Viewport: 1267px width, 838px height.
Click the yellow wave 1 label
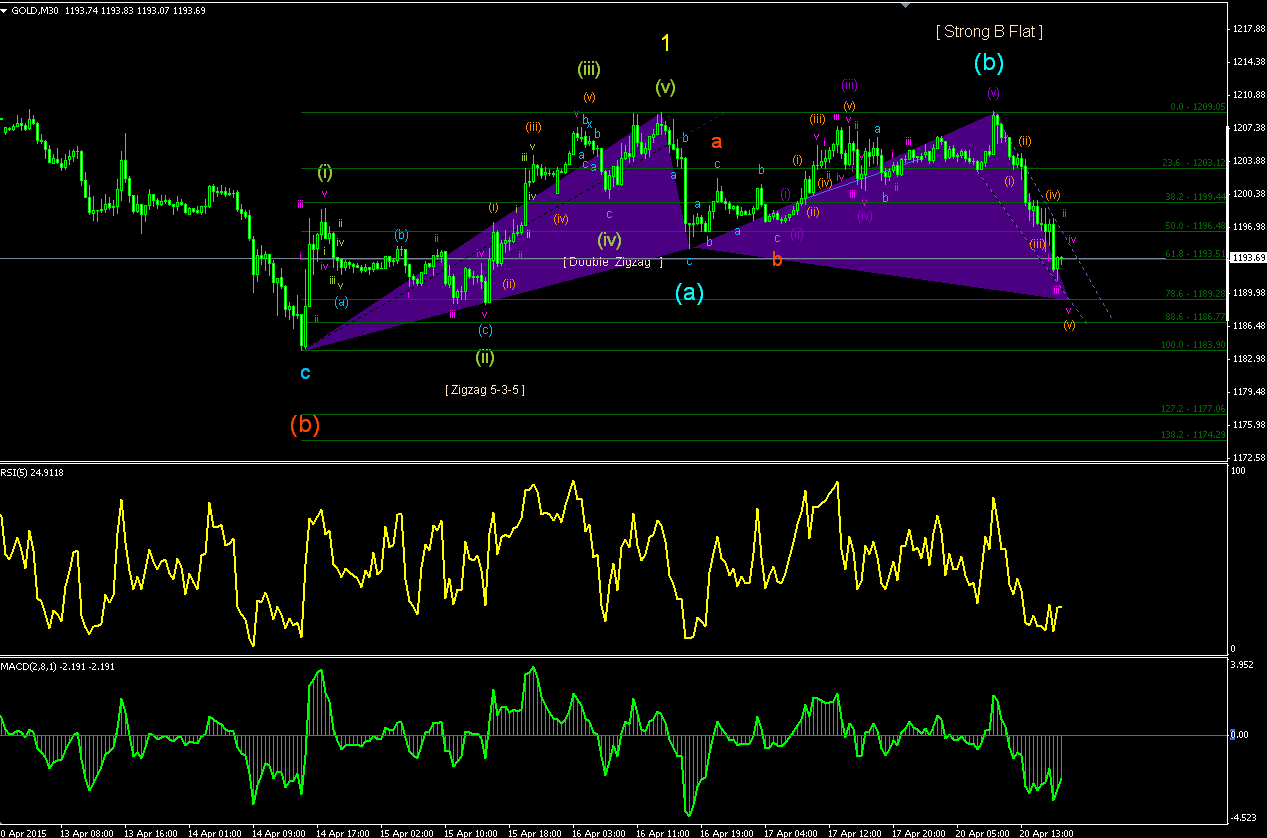666,43
